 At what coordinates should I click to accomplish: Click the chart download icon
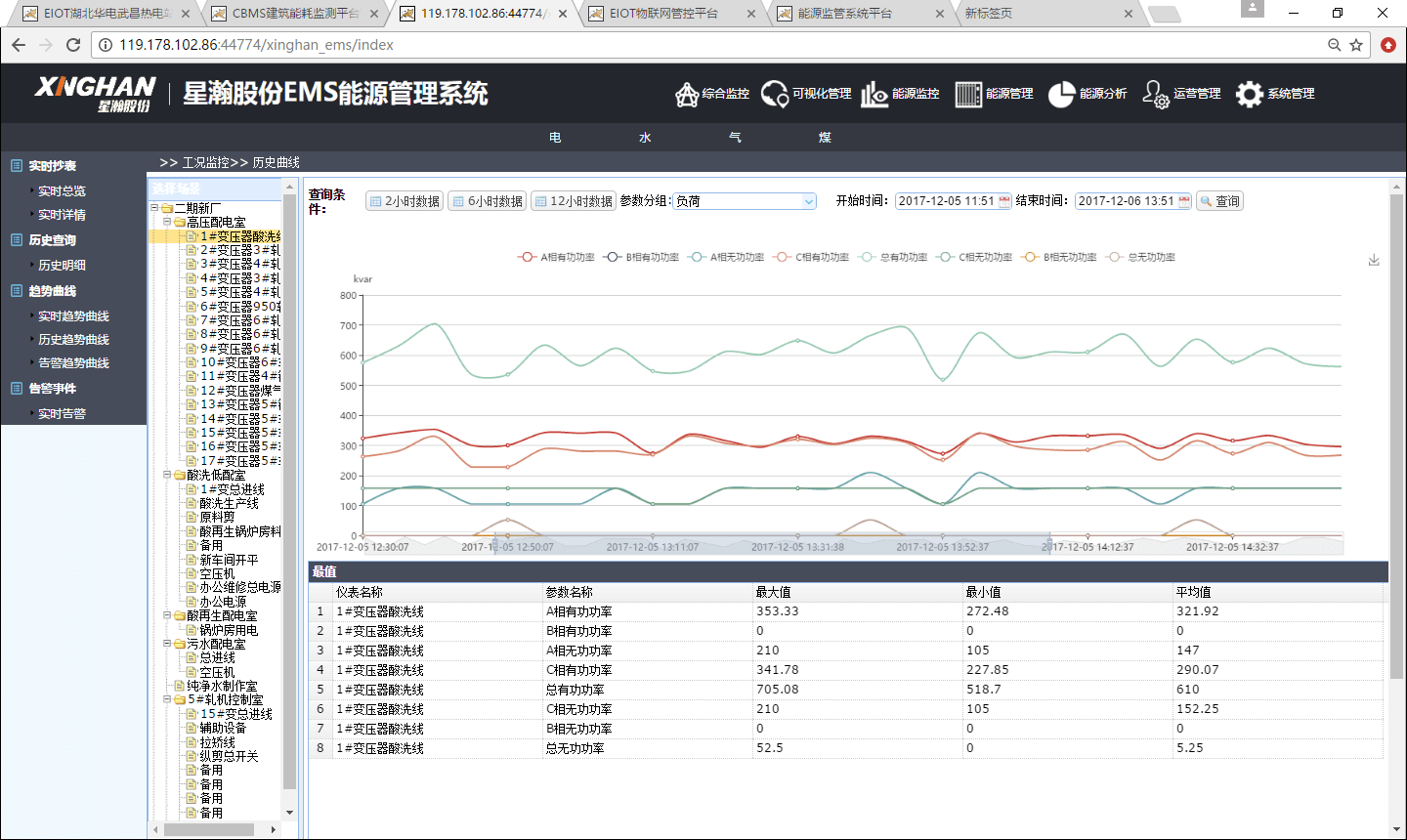coord(1374,260)
